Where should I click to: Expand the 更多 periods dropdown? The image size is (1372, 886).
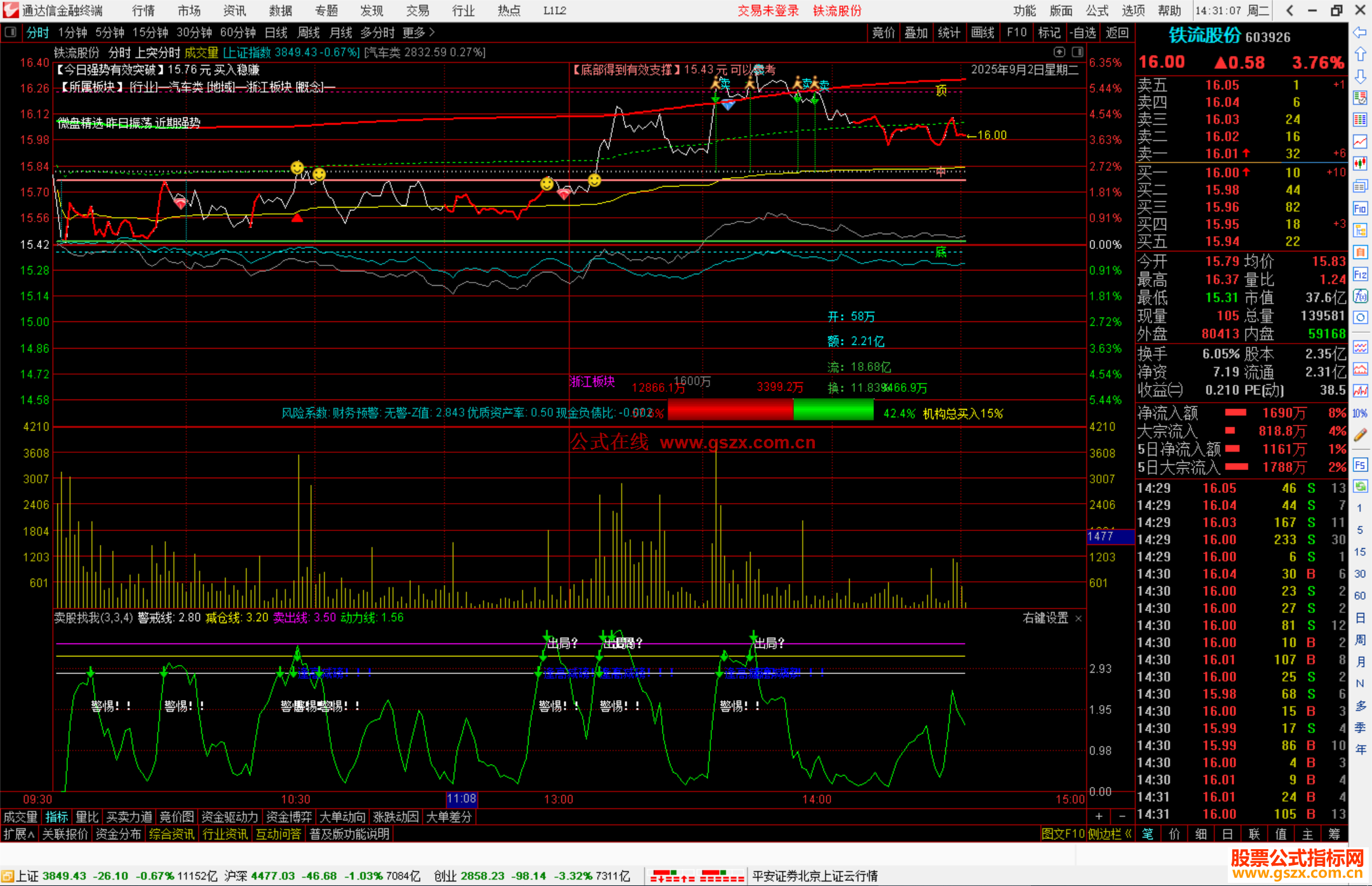pos(419,32)
